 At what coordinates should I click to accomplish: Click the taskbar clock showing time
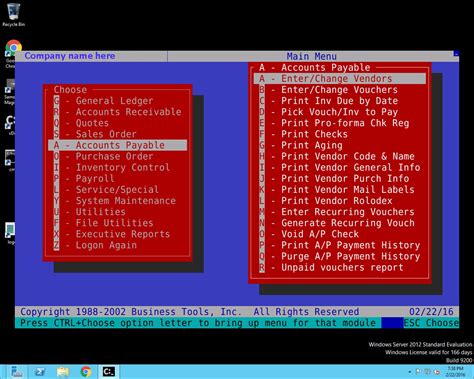pos(455,371)
